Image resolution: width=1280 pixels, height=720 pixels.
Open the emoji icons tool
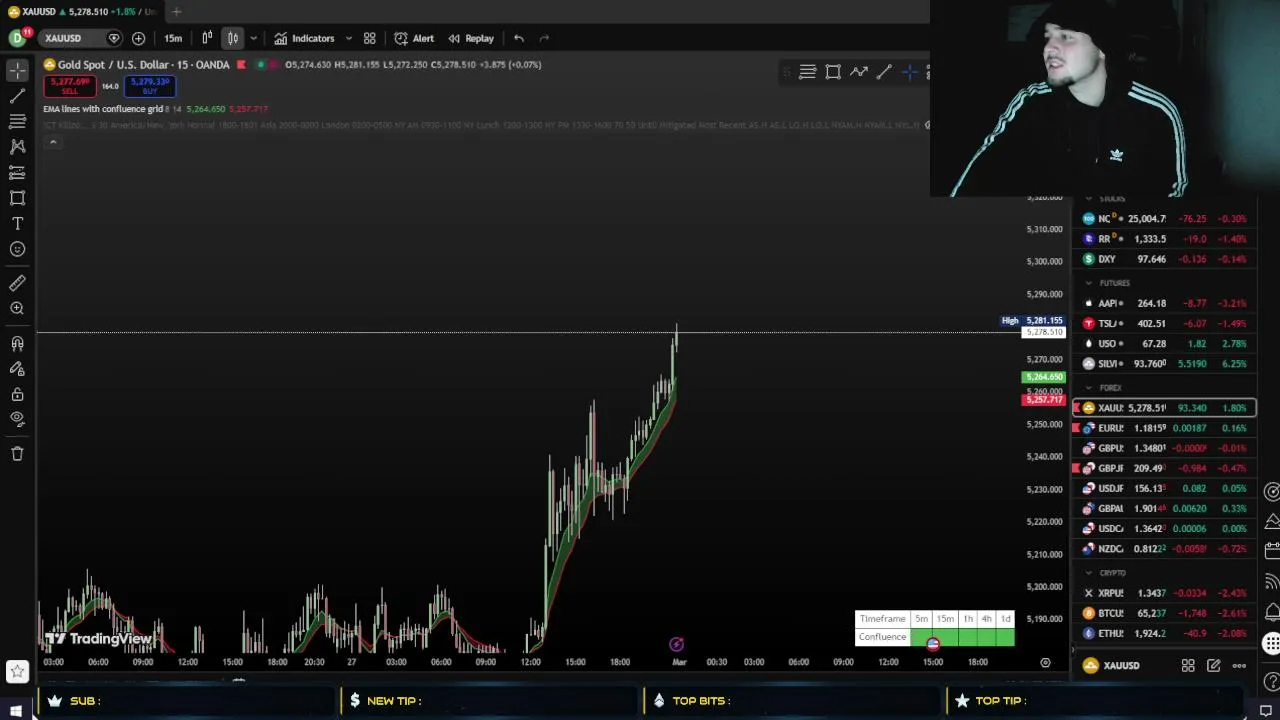click(17, 249)
